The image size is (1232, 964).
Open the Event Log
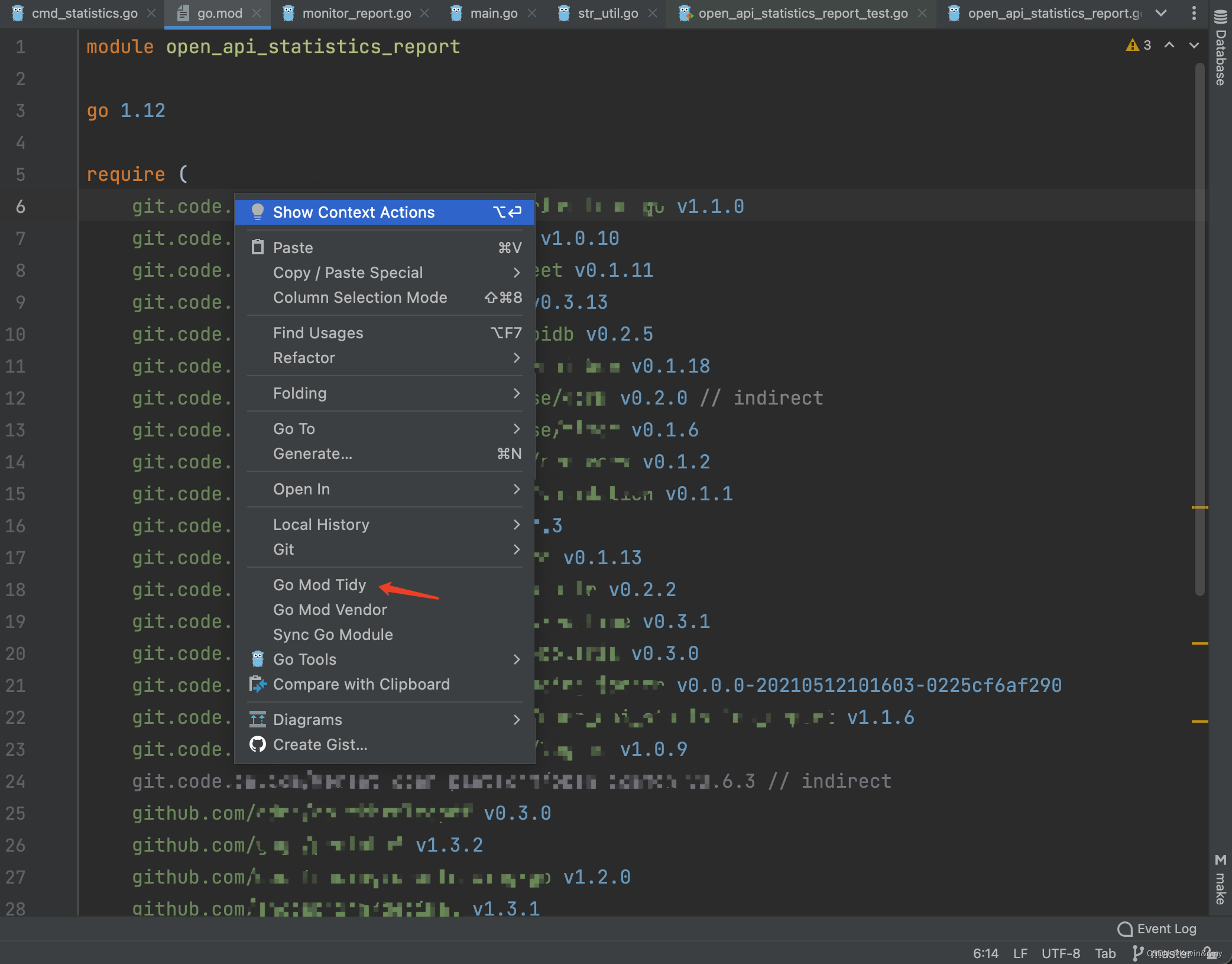1158,929
